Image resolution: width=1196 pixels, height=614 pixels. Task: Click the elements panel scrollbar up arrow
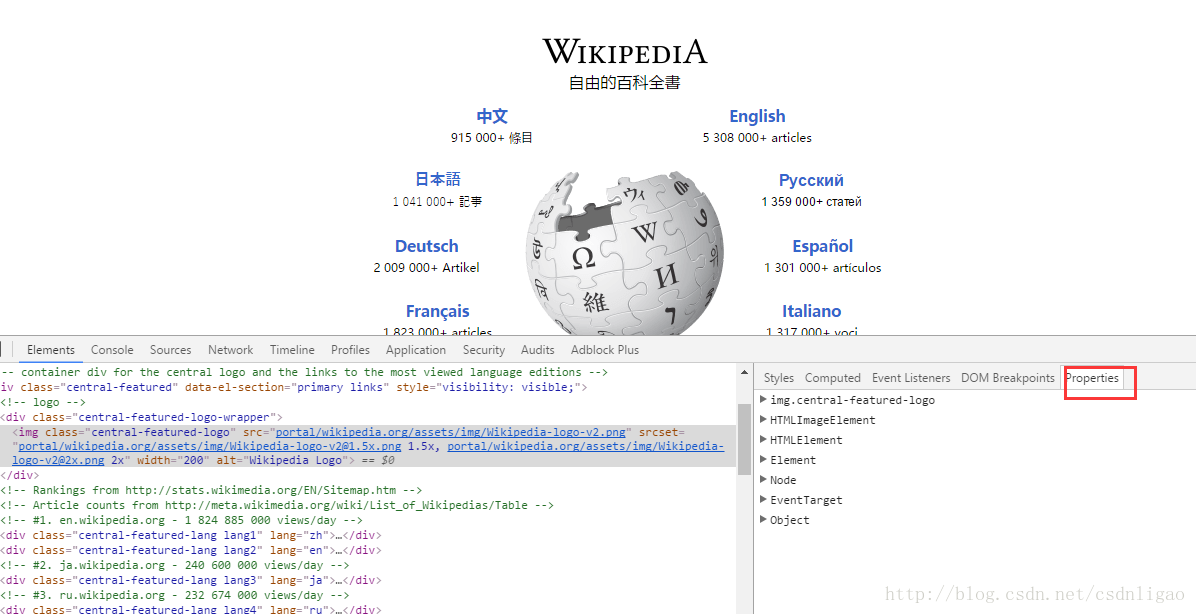point(744,372)
